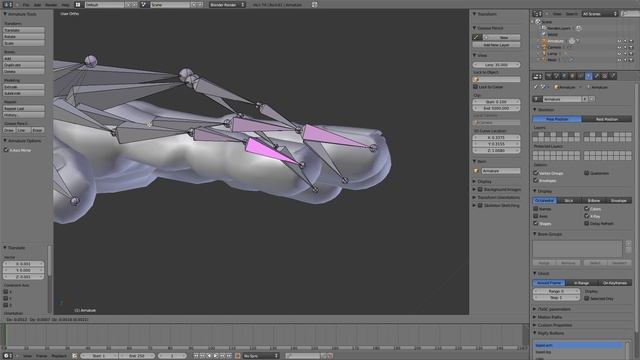The width and height of the screenshot is (640, 360).
Task: Click the properties editor-type icon
Action: (x=537, y=76)
